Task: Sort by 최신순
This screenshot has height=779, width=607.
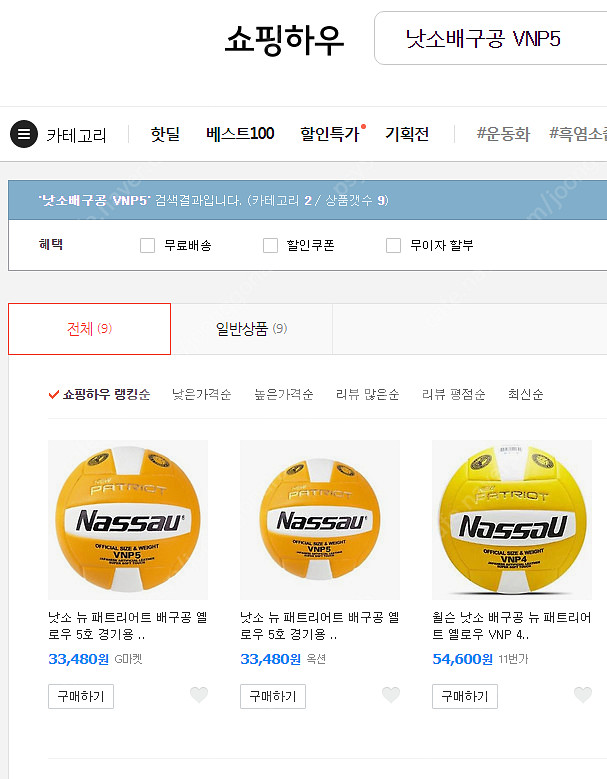Action: (x=526, y=394)
